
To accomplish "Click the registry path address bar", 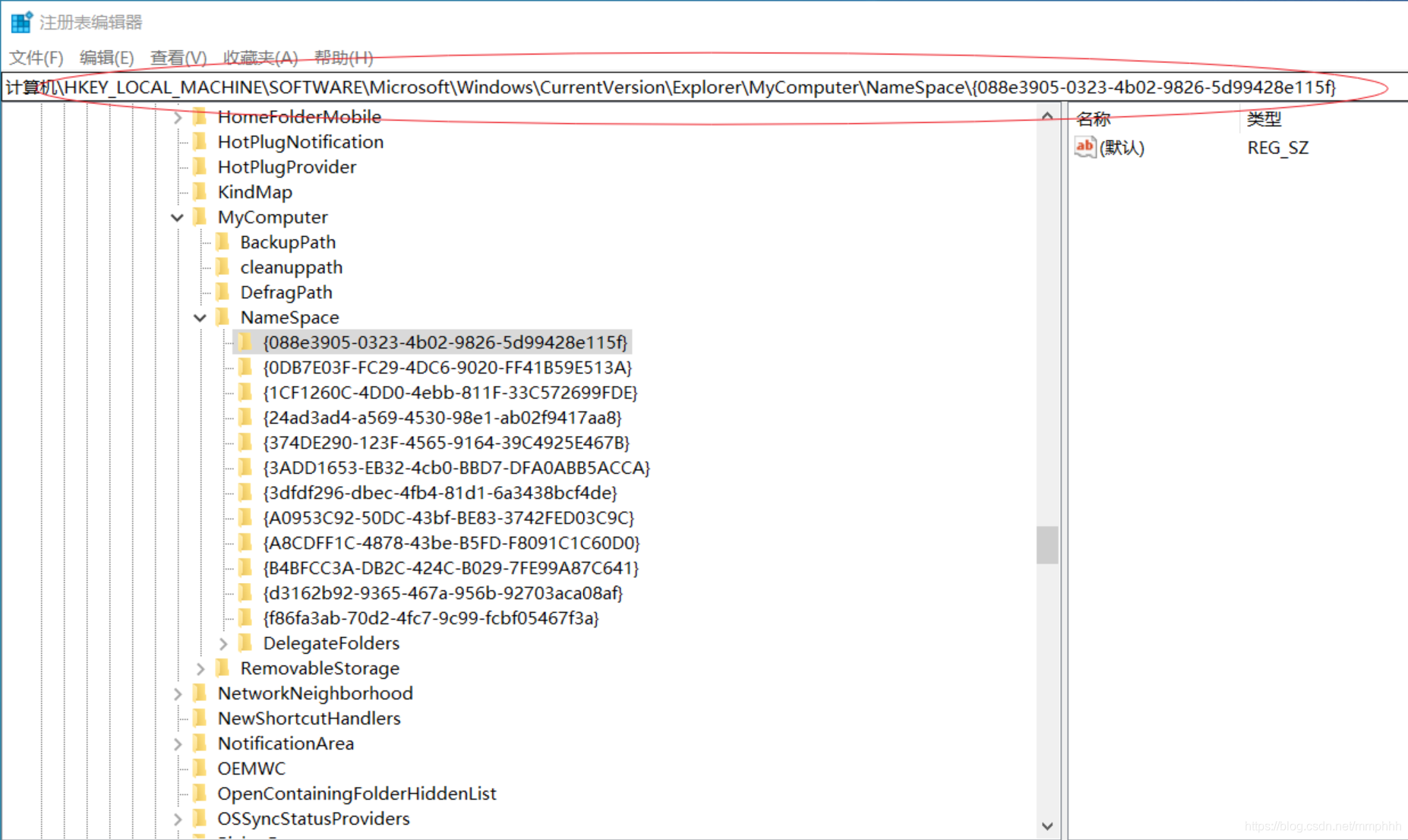I will pos(704,87).
